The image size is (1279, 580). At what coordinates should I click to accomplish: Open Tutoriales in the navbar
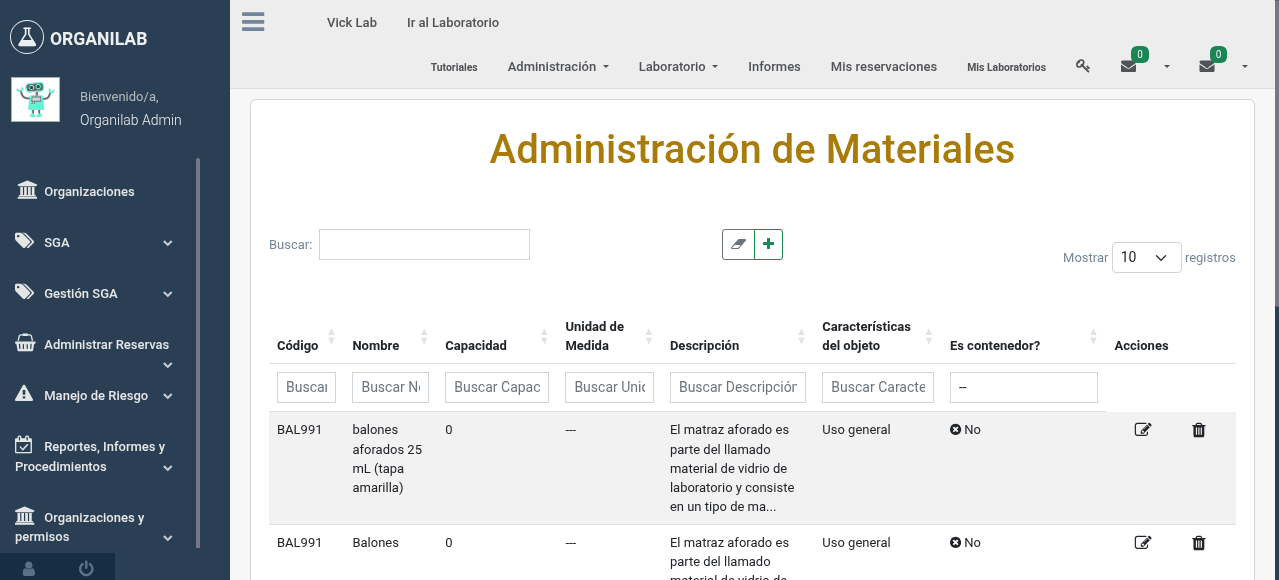(x=454, y=68)
